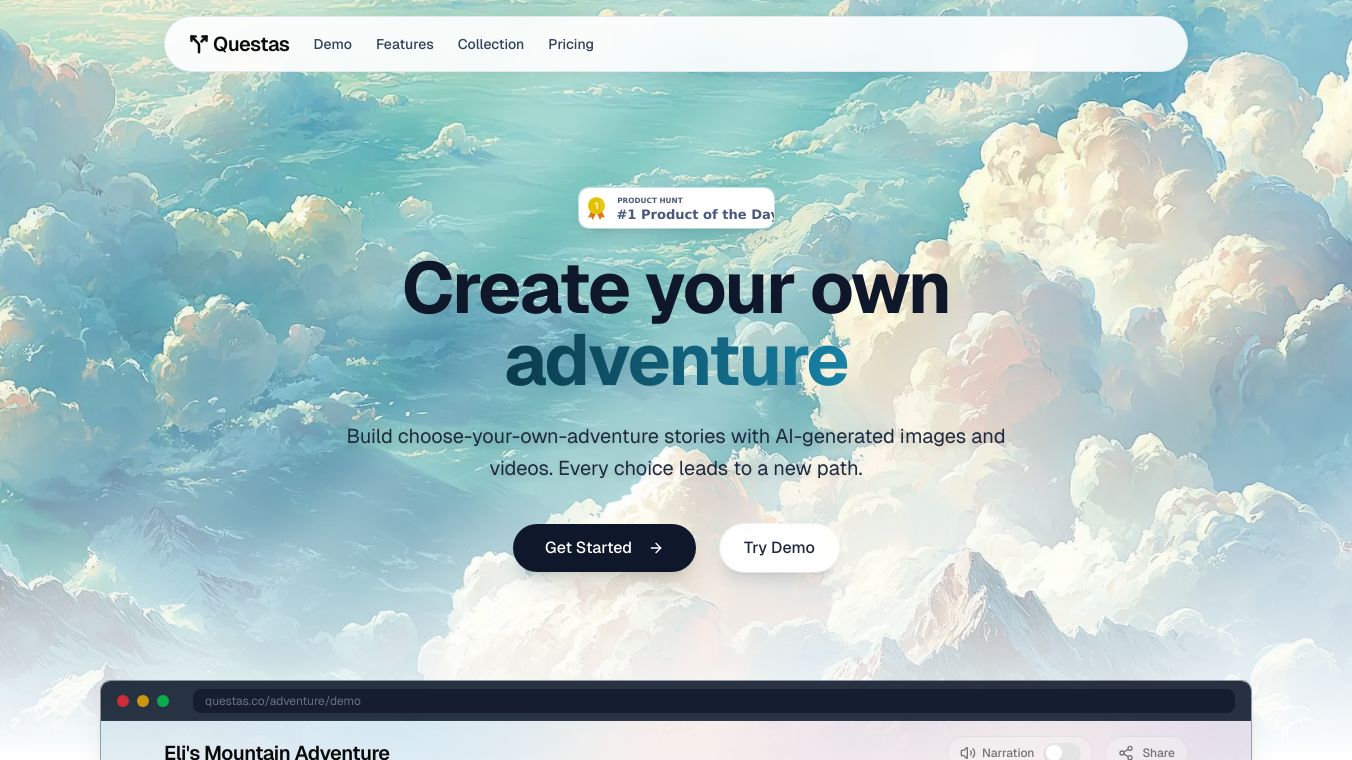Click the yellow dot in demo window
This screenshot has width=1352, height=760.
(143, 701)
